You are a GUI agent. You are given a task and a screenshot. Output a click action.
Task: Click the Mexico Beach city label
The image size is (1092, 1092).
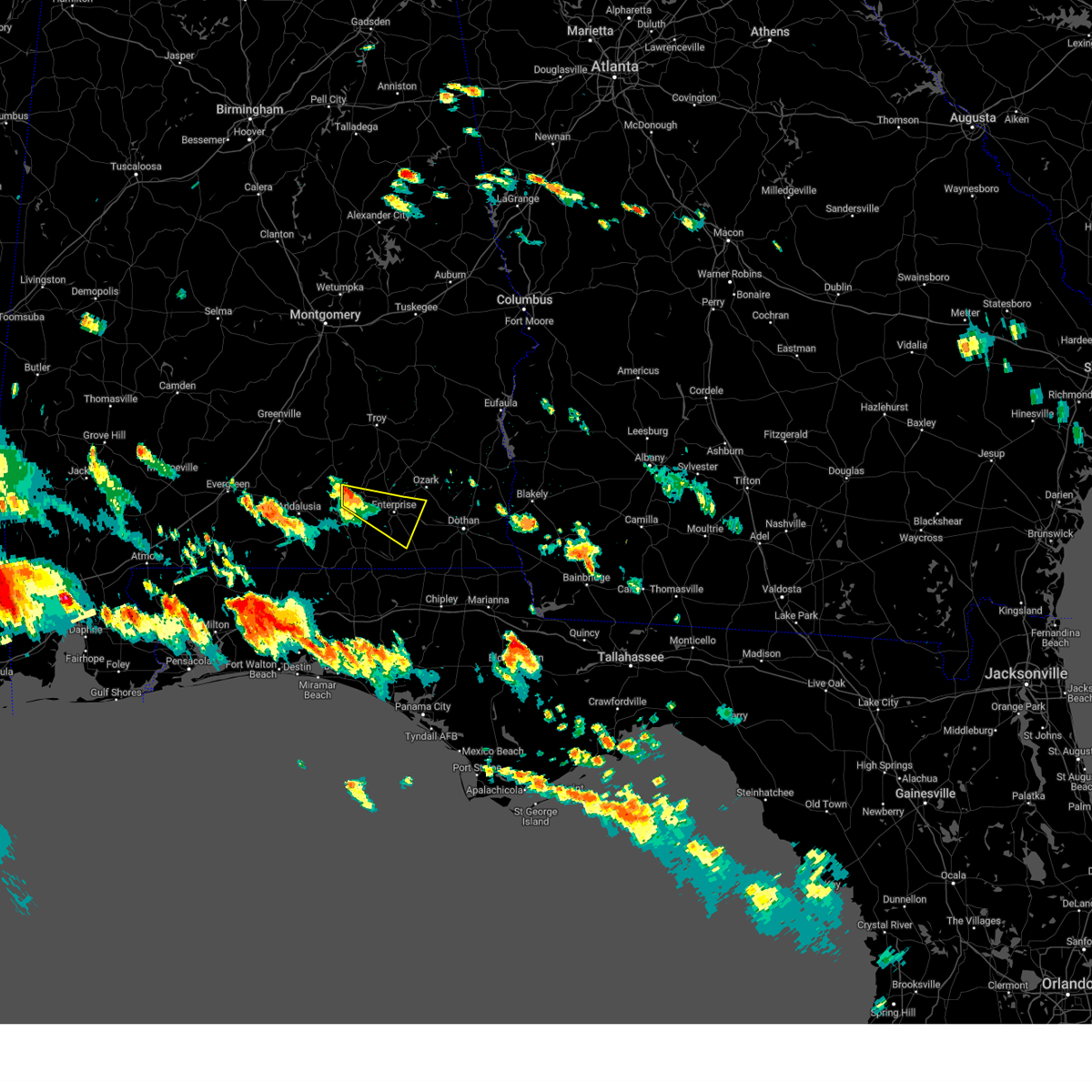pos(493,752)
